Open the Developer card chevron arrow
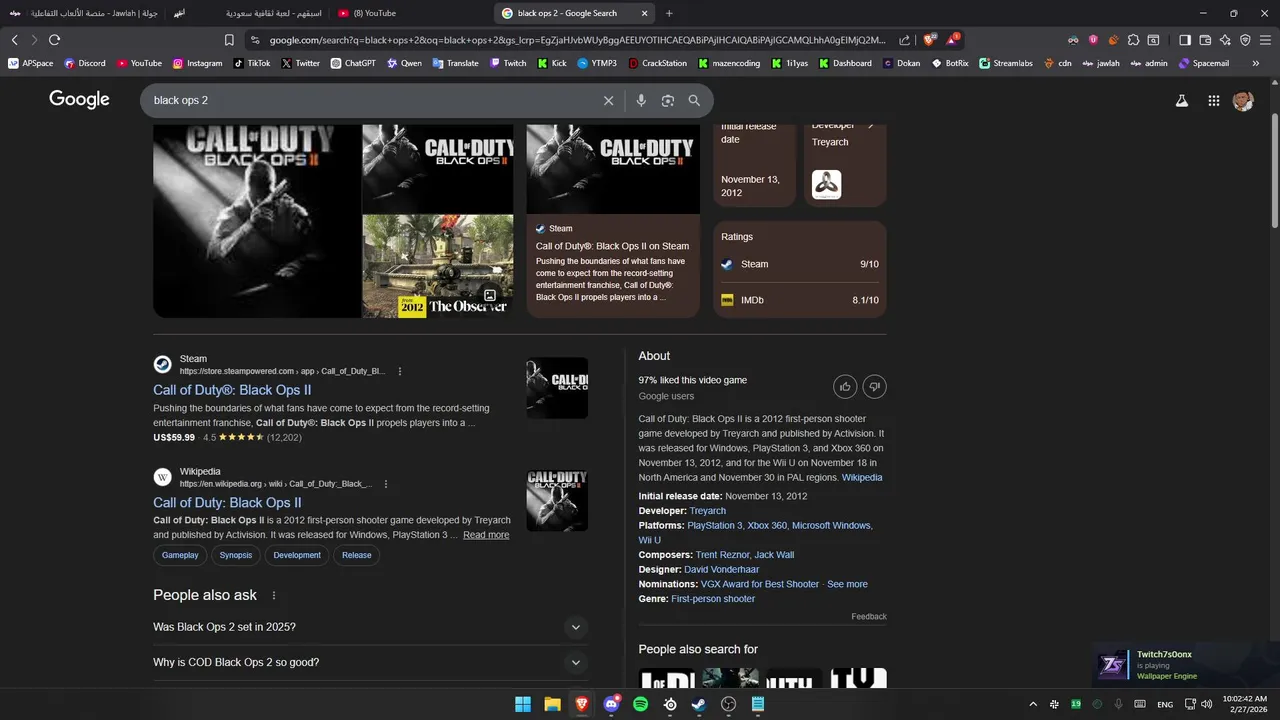This screenshot has width=1280, height=720. (x=871, y=126)
